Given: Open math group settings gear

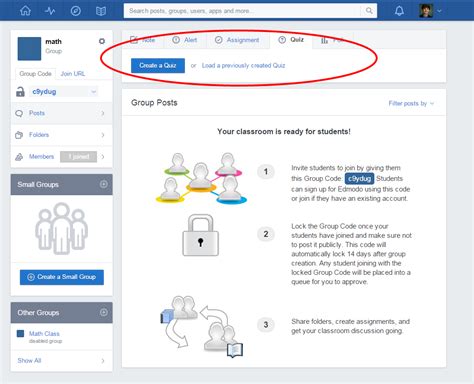Looking at the screenshot, I should tap(102, 41).
